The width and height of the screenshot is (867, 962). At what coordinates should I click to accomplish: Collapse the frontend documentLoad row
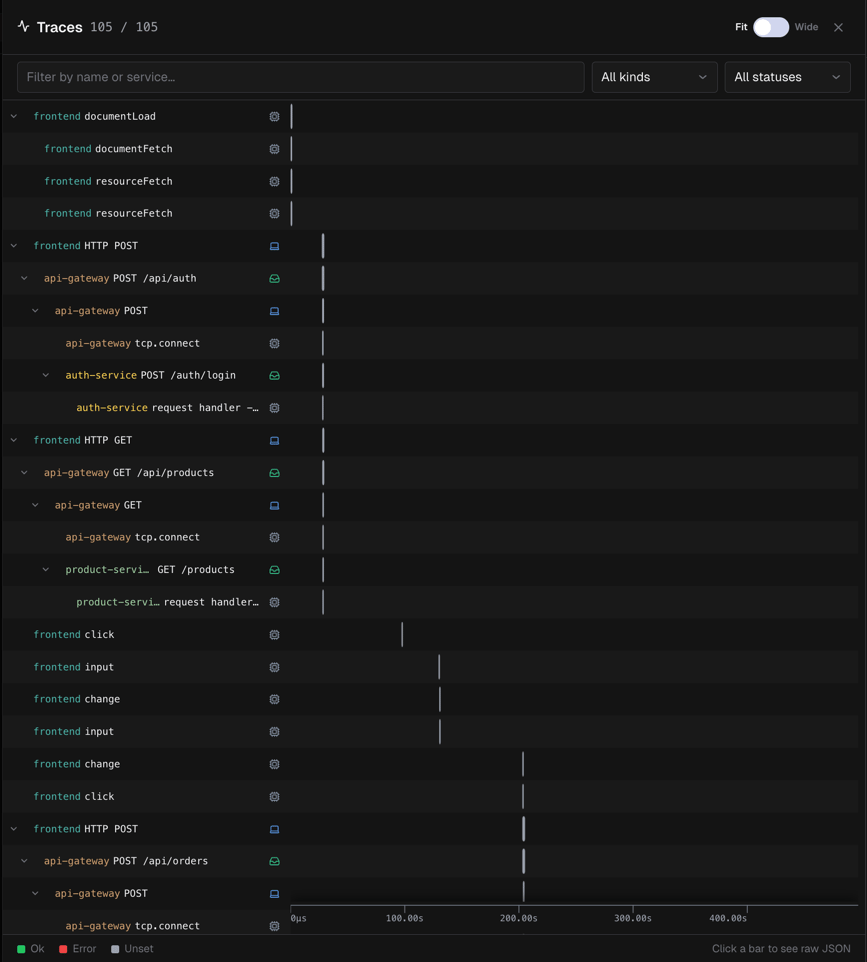point(13,117)
